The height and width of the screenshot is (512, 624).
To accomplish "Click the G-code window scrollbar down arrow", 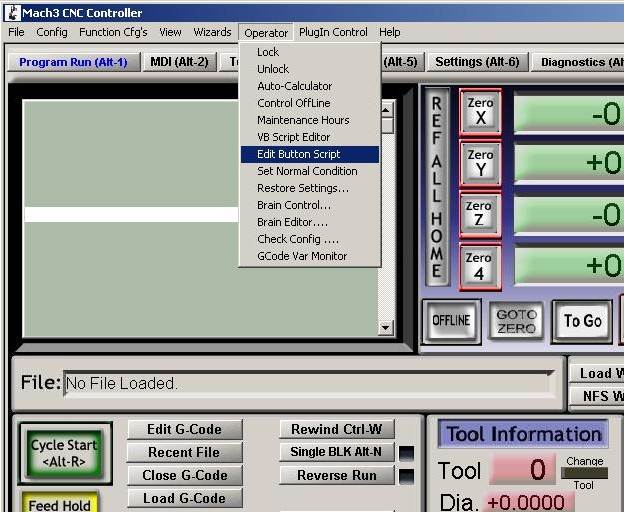I will [x=386, y=327].
